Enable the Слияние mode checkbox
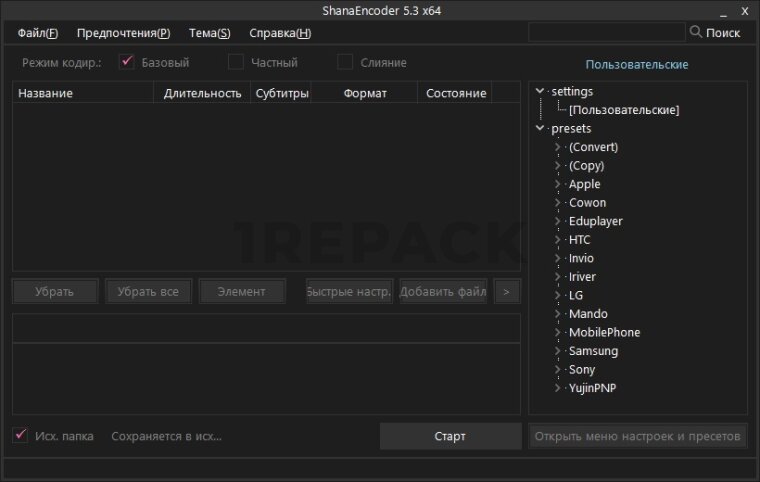 [345, 62]
